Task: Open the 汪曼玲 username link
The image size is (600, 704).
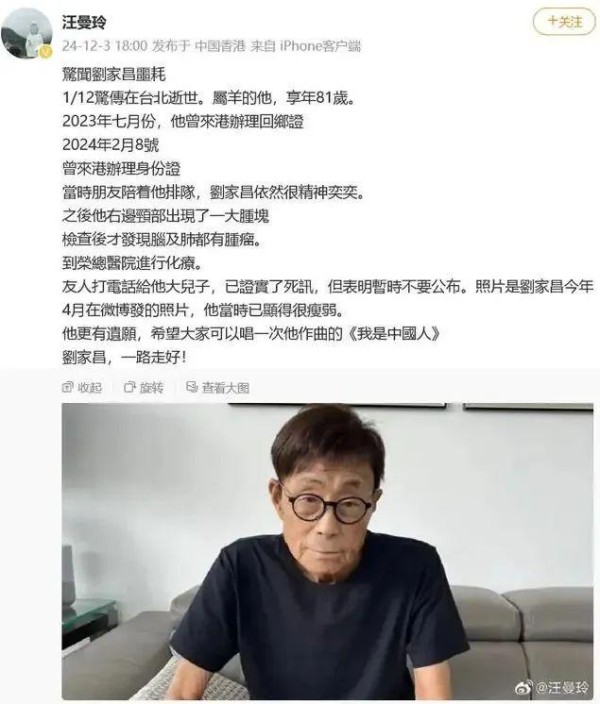Action: click(84, 22)
